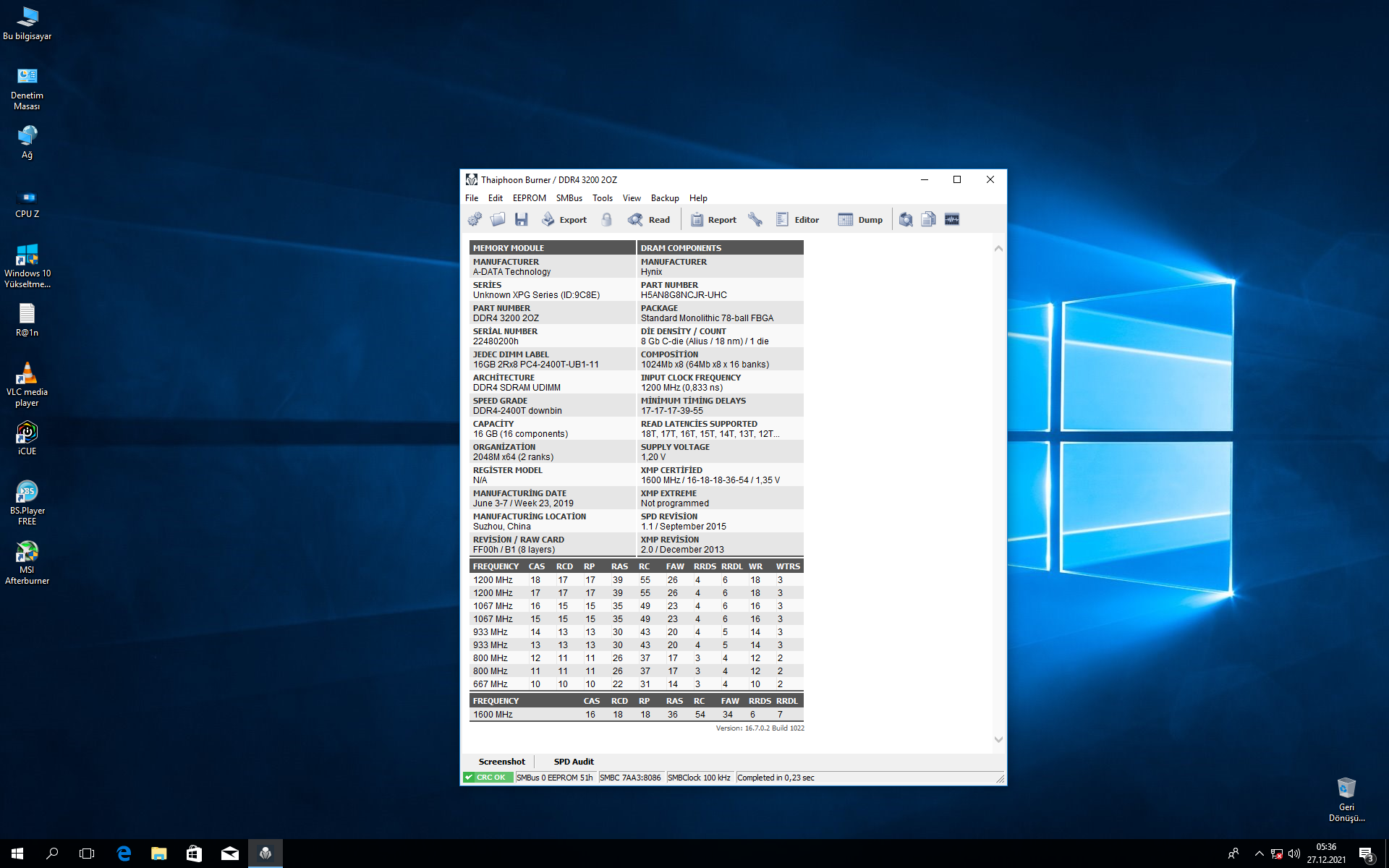The image size is (1389, 868).
Task: Click the scrollbar down arrow in report pane
Action: click(998, 739)
